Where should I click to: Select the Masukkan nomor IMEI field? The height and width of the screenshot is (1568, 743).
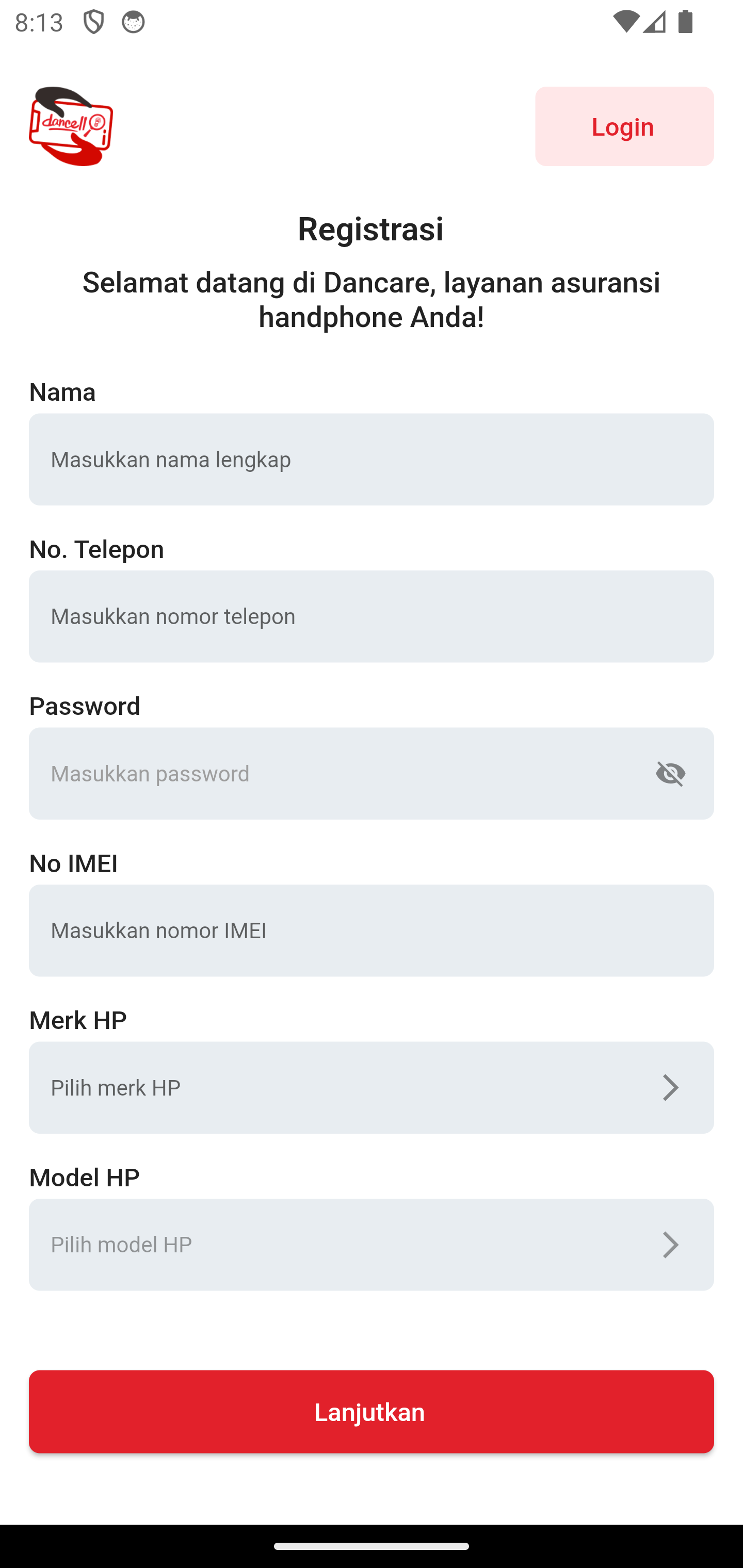coord(372,930)
